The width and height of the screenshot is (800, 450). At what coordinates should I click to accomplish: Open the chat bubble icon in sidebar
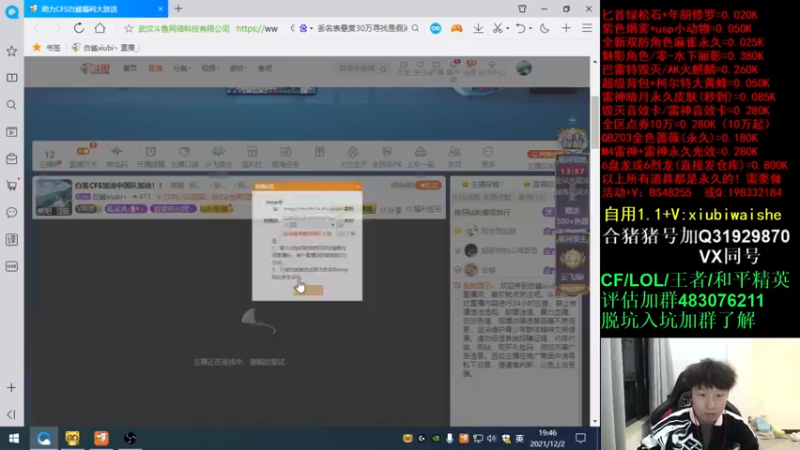pyautogui.click(x=12, y=212)
